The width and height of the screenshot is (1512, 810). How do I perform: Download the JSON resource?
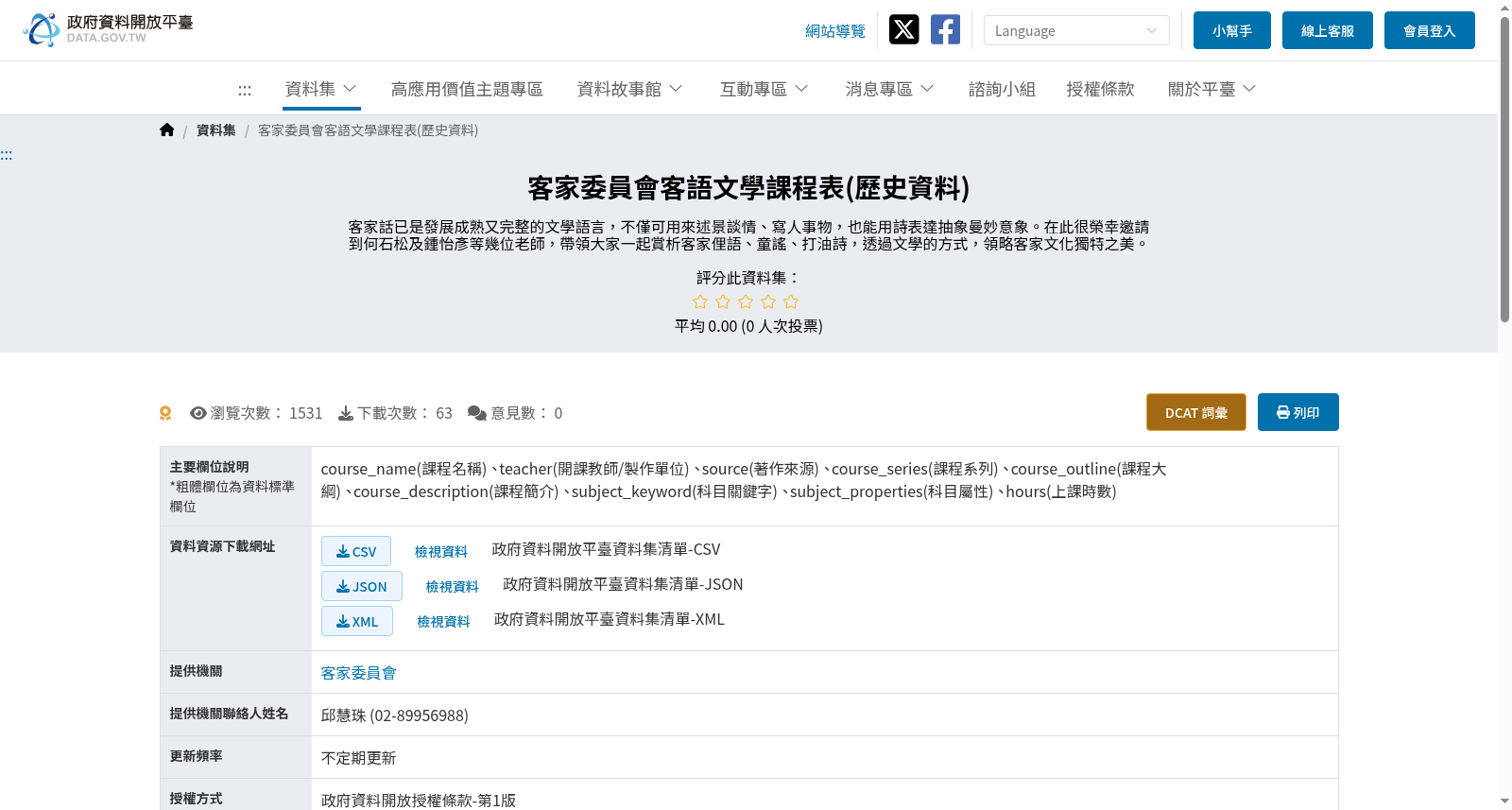(x=362, y=586)
